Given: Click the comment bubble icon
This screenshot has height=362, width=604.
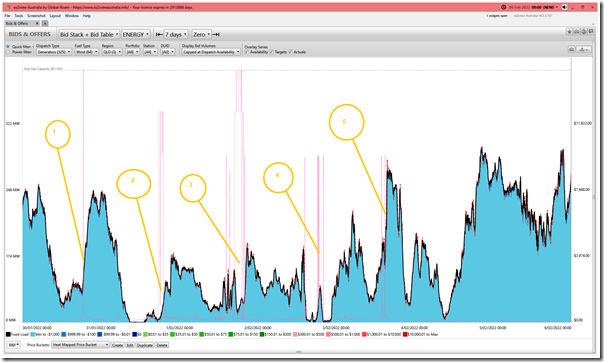Looking at the screenshot, I should 591,32.
